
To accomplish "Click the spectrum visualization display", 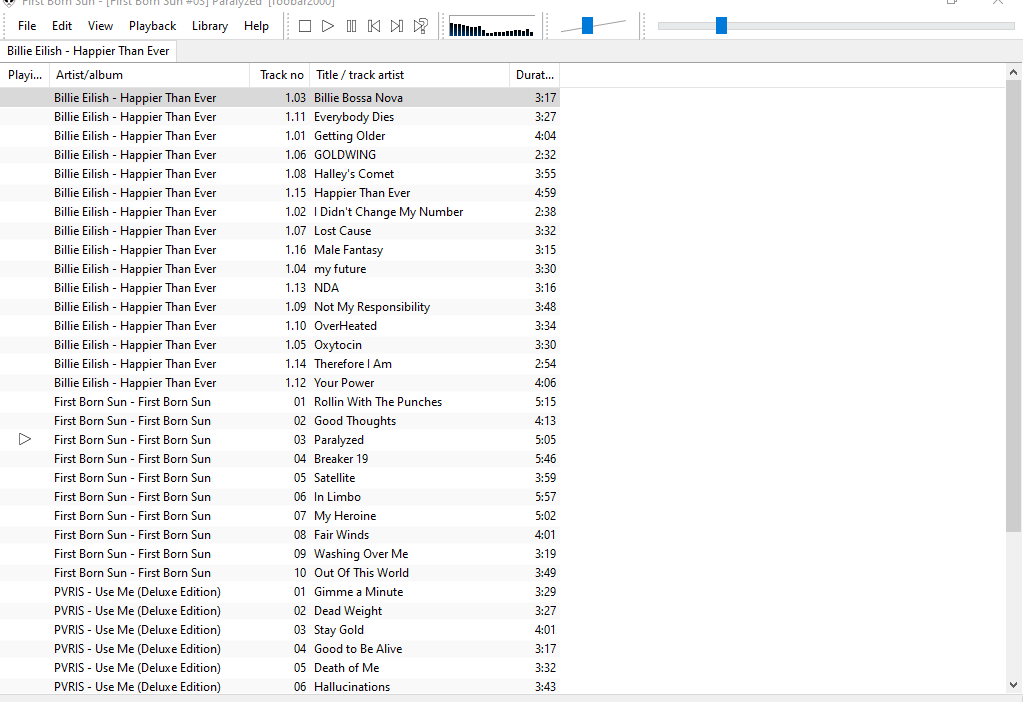I will pos(491,27).
